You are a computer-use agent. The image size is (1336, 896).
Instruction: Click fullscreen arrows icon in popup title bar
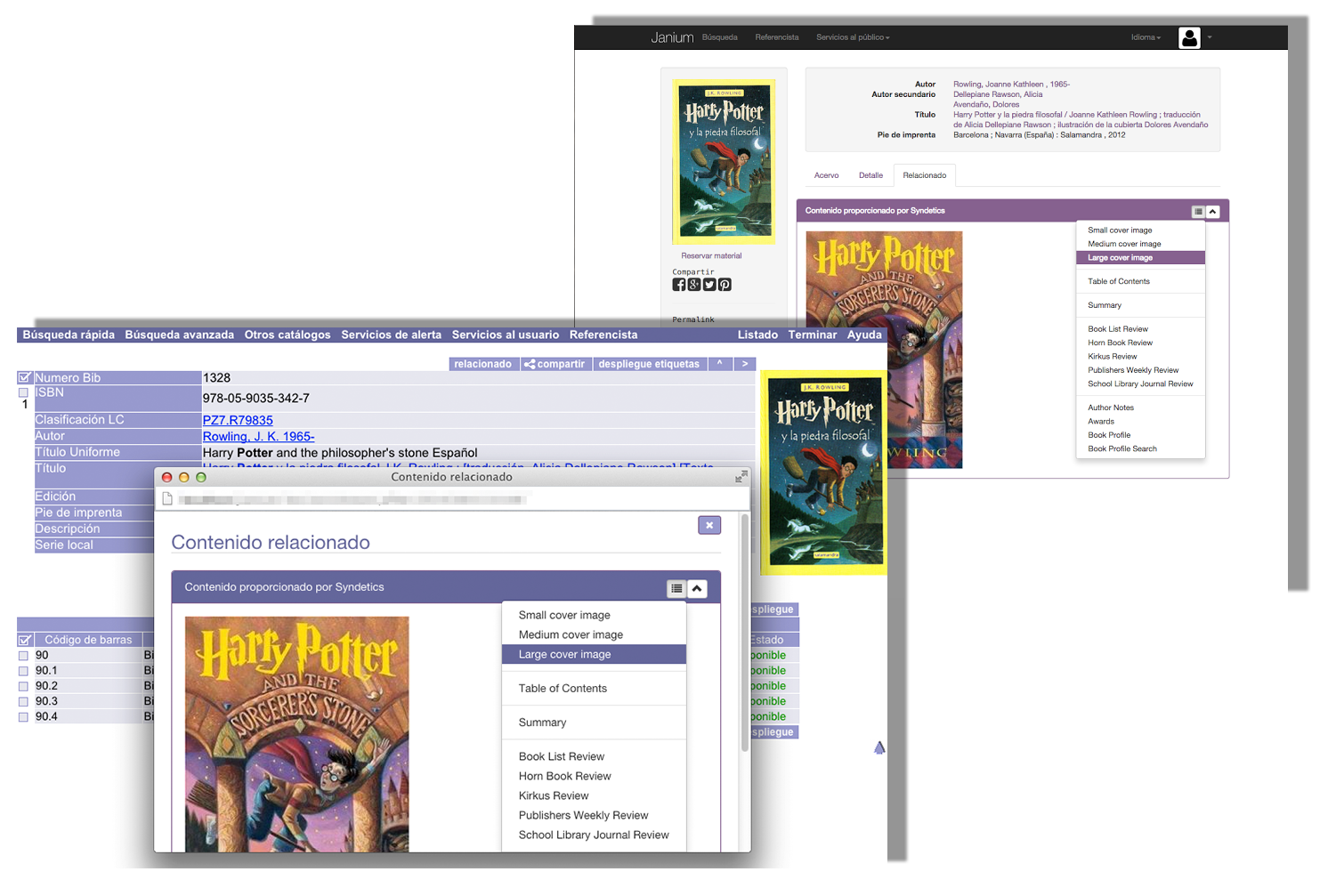tap(741, 478)
